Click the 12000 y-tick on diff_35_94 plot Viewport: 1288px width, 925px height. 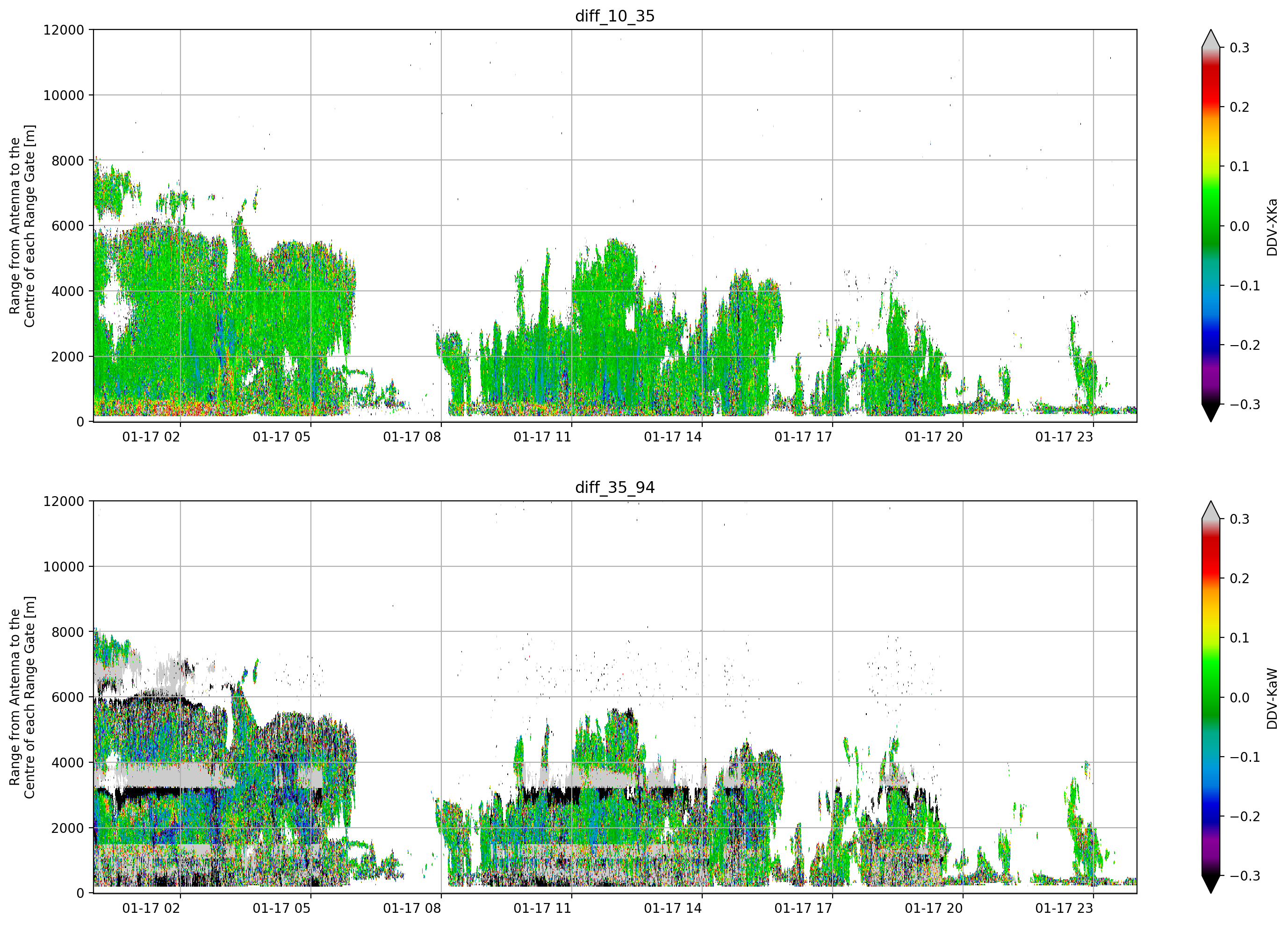[64, 502]
